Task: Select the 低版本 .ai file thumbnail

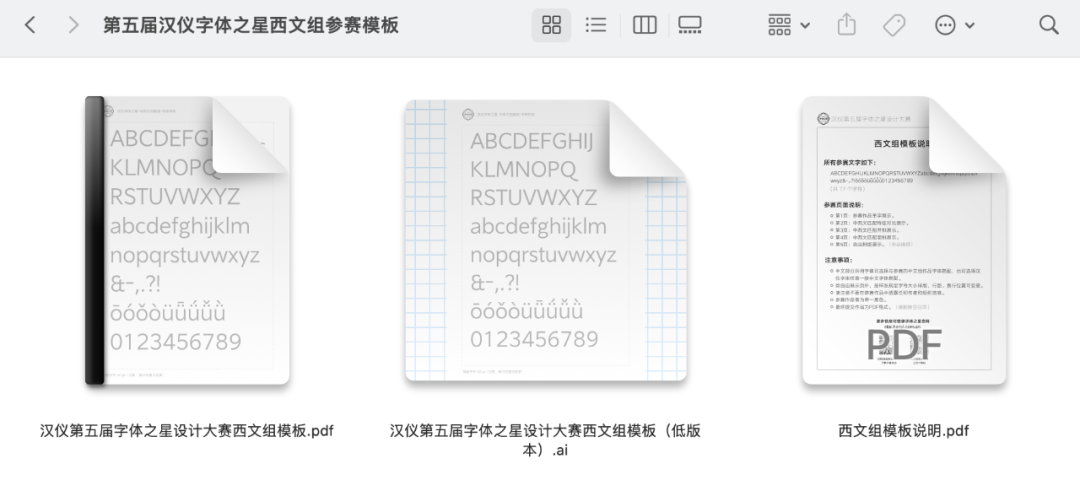Action: point(546,240)
